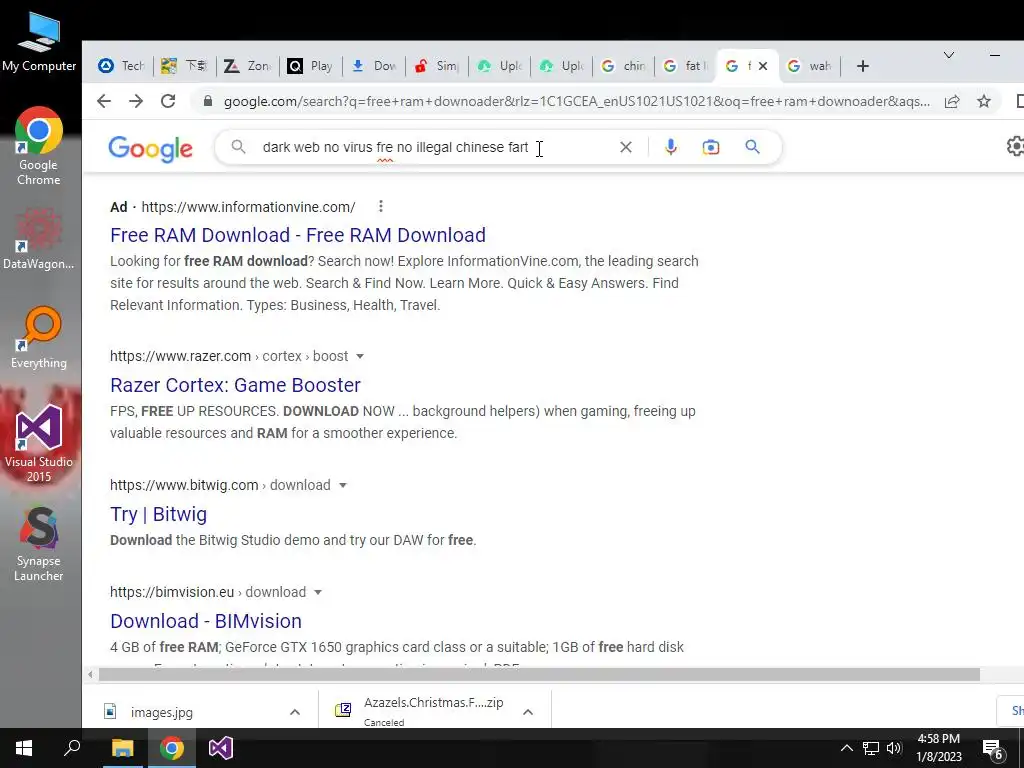Go back to previous page
The image size is (1024, 768).
click(x=104, y=101)
